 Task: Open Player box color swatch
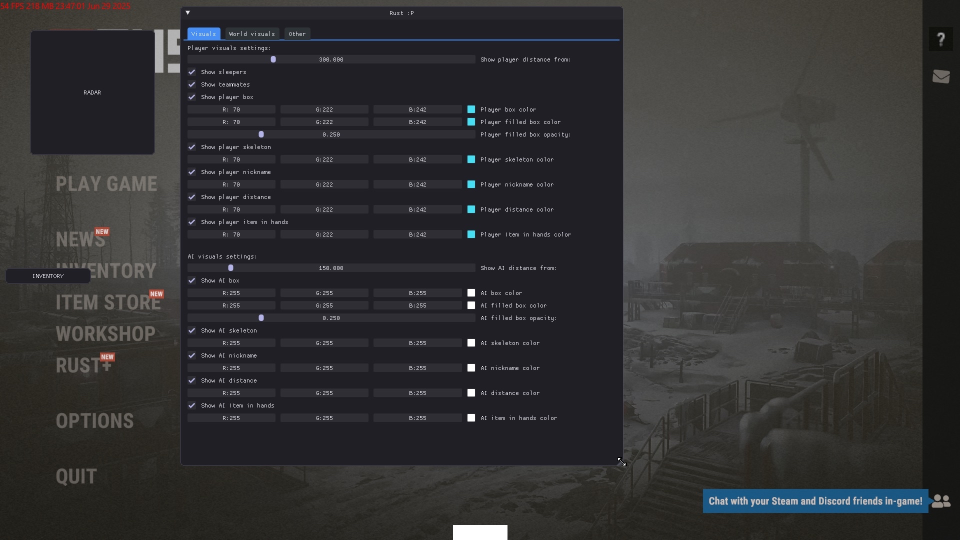(x=471, y=109)
